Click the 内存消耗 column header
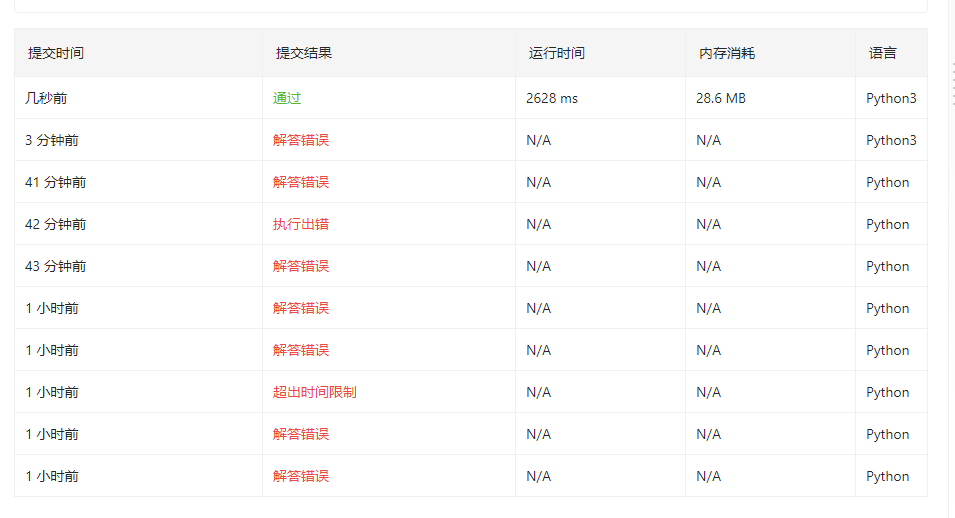Viewport: 955px width, 518px height. click(727, 53)
